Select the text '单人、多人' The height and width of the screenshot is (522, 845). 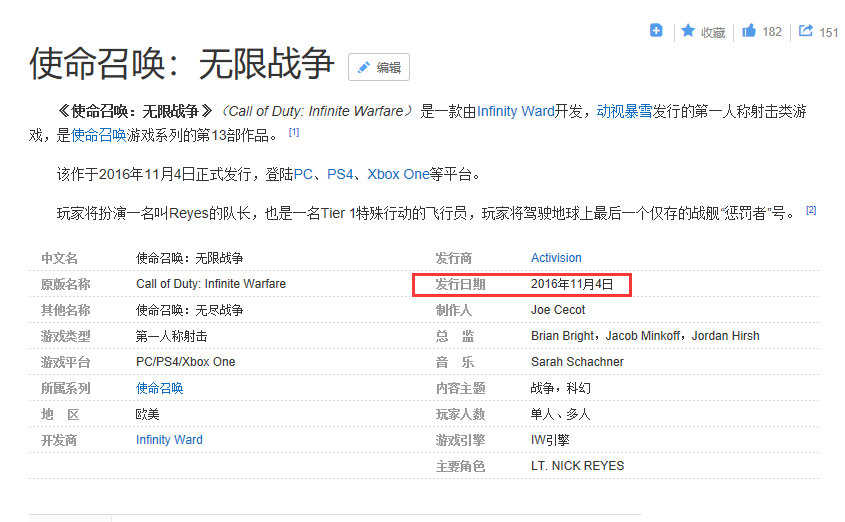[560, 414]
